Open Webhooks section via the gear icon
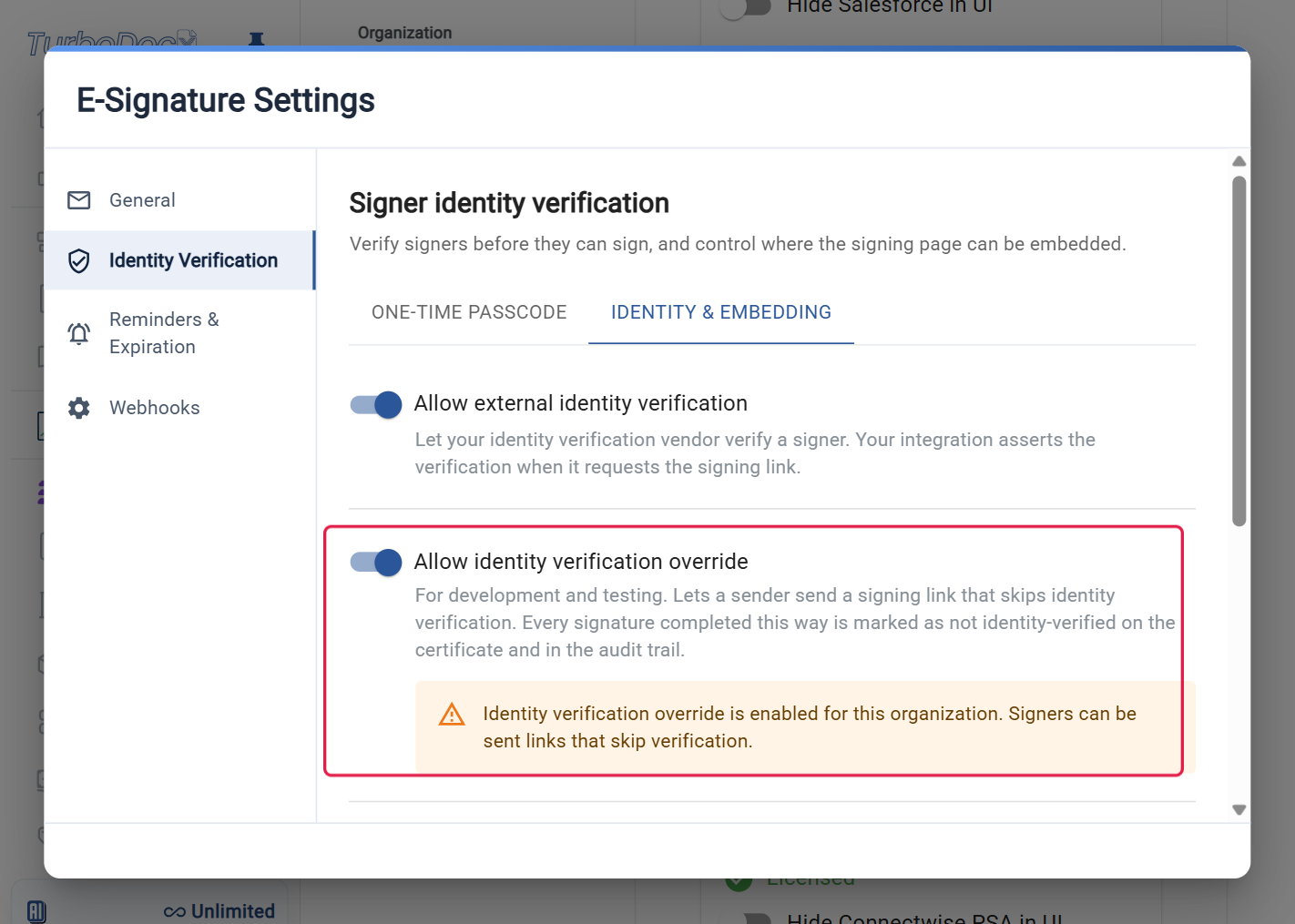Viewport: 1295px width, 924px height. click(x=79, y=408)
